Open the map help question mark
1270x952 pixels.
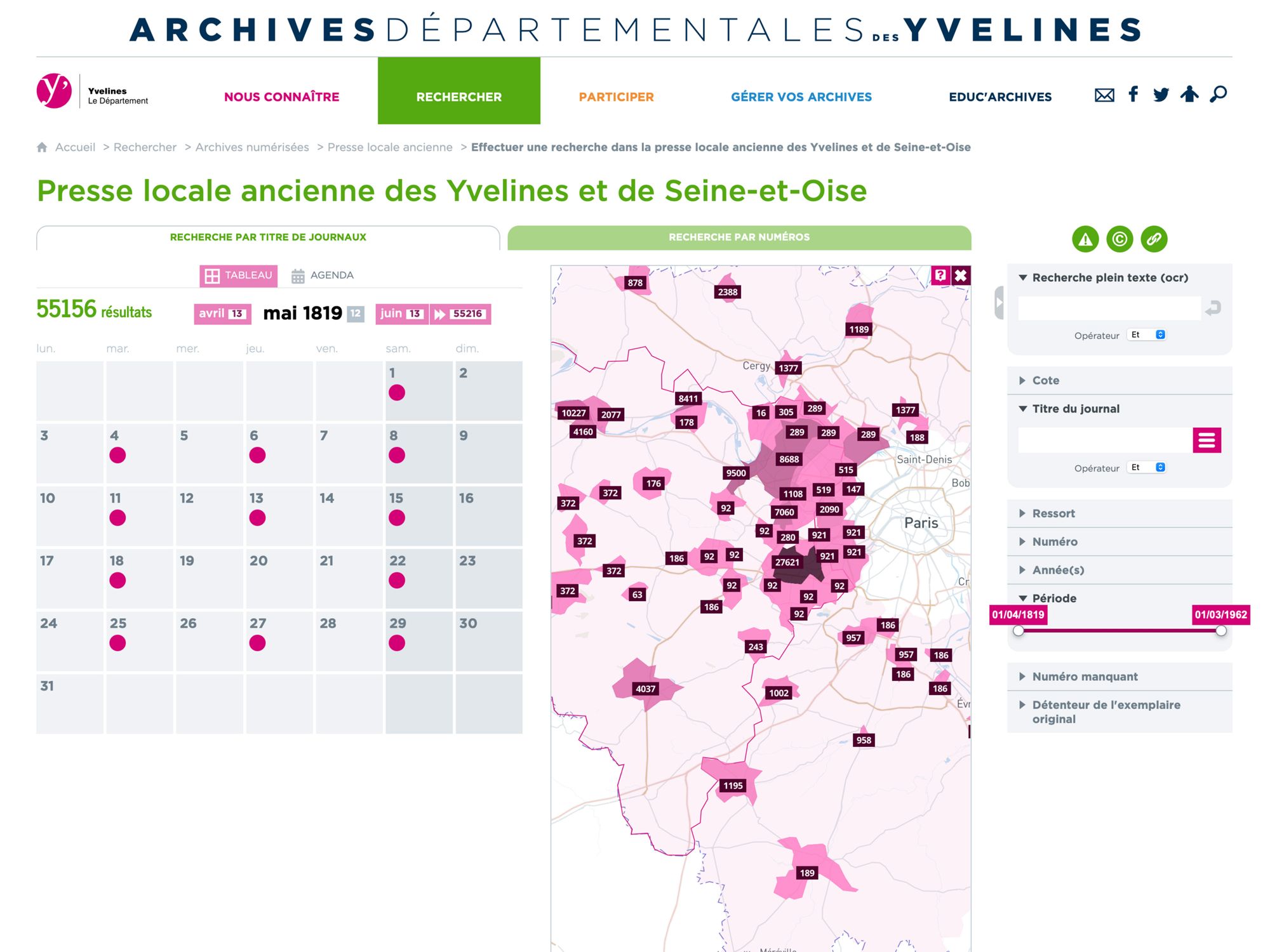tap(940, 275)
